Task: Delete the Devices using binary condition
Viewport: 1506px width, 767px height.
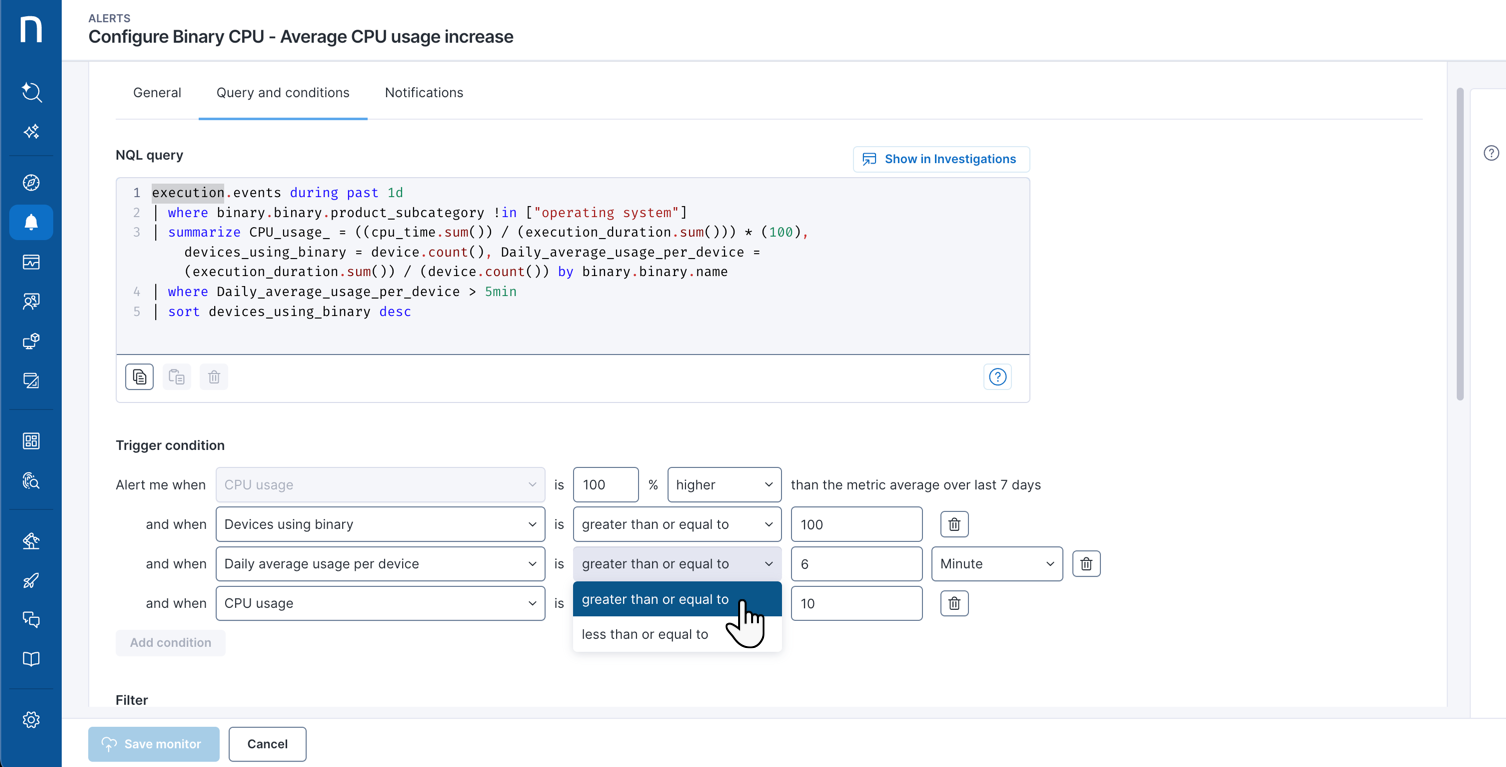Action: click(x=954, y=524)
